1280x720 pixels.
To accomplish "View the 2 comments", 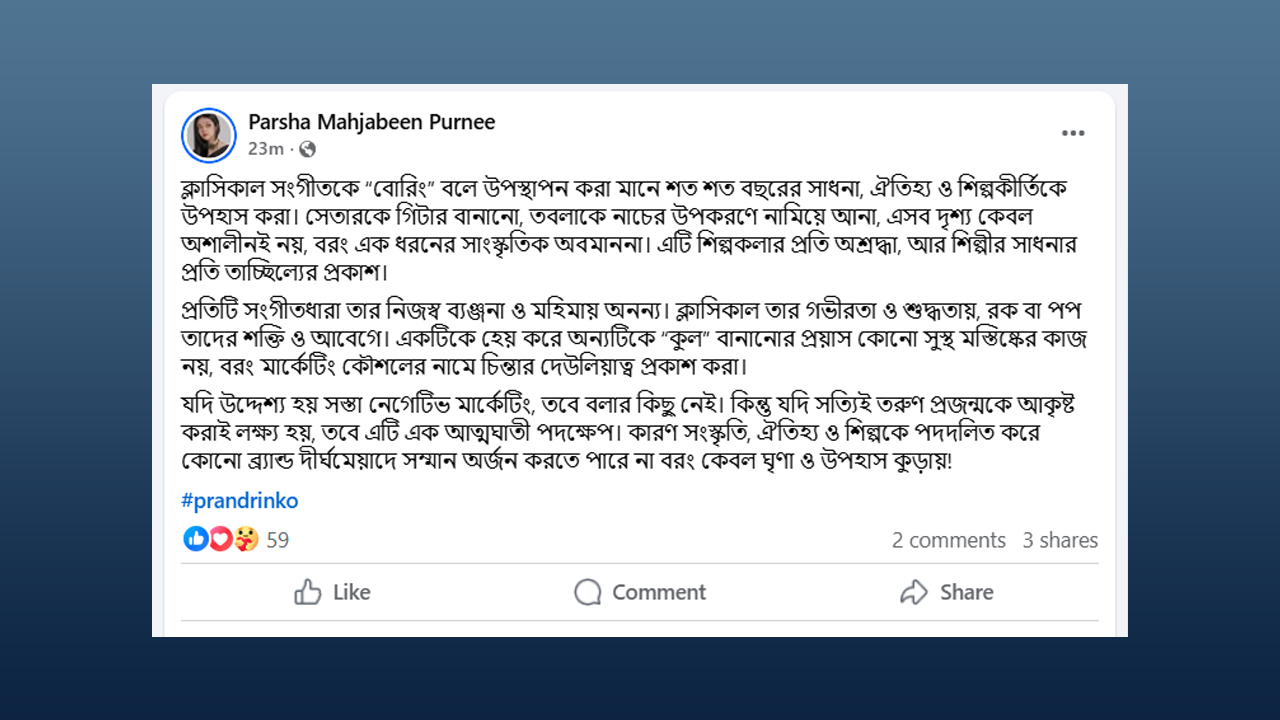I will point(948,540).
